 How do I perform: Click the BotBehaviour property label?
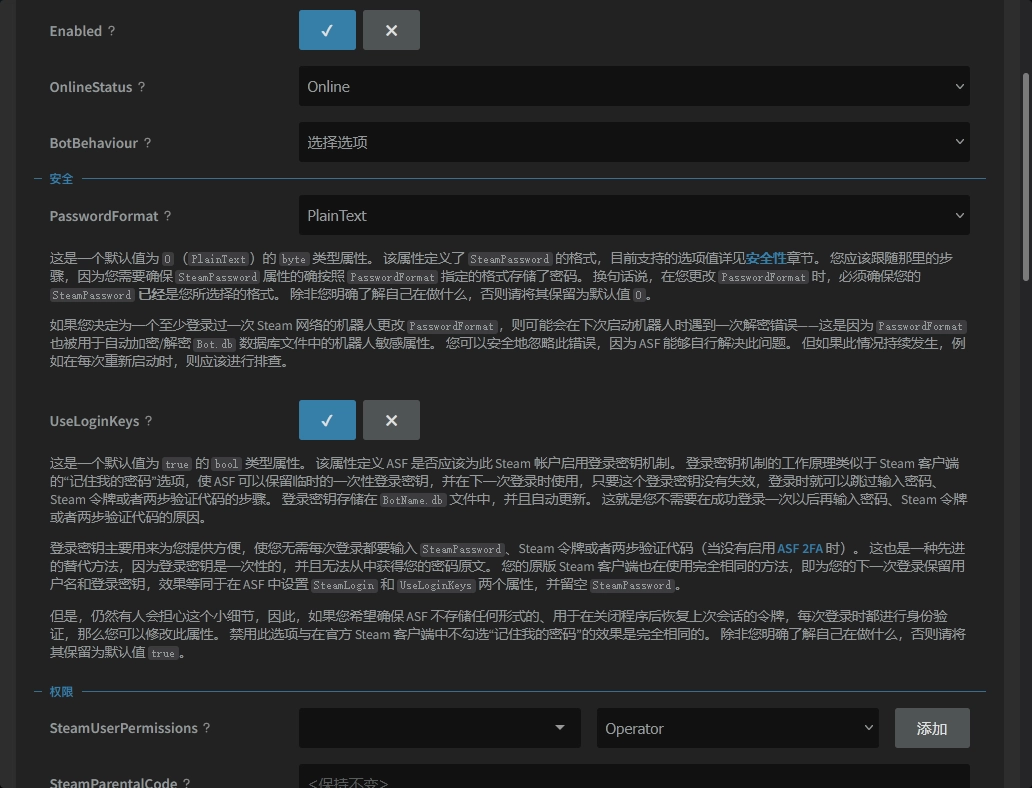pyautogui.click(x=93, y=143)
